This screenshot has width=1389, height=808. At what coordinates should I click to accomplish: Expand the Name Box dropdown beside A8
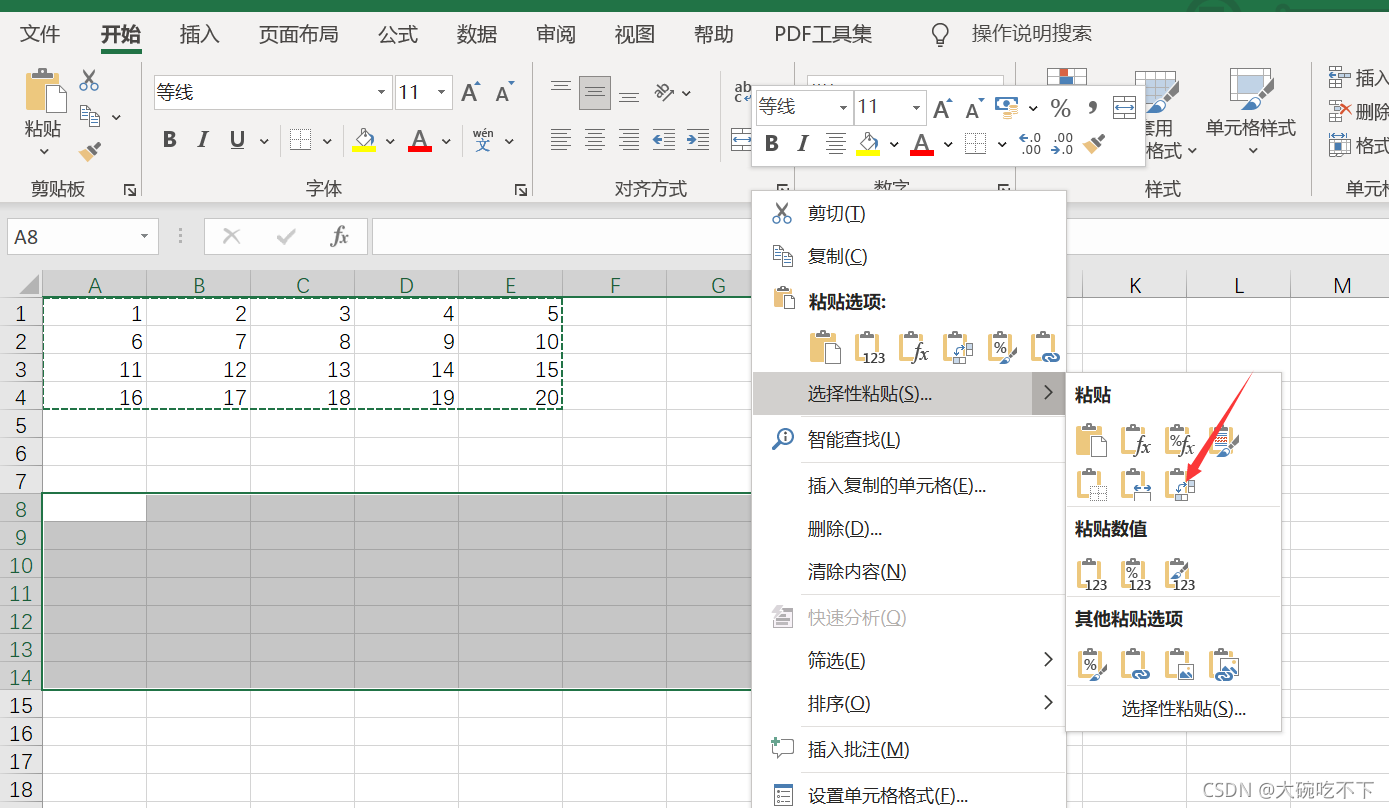(144, 237)
